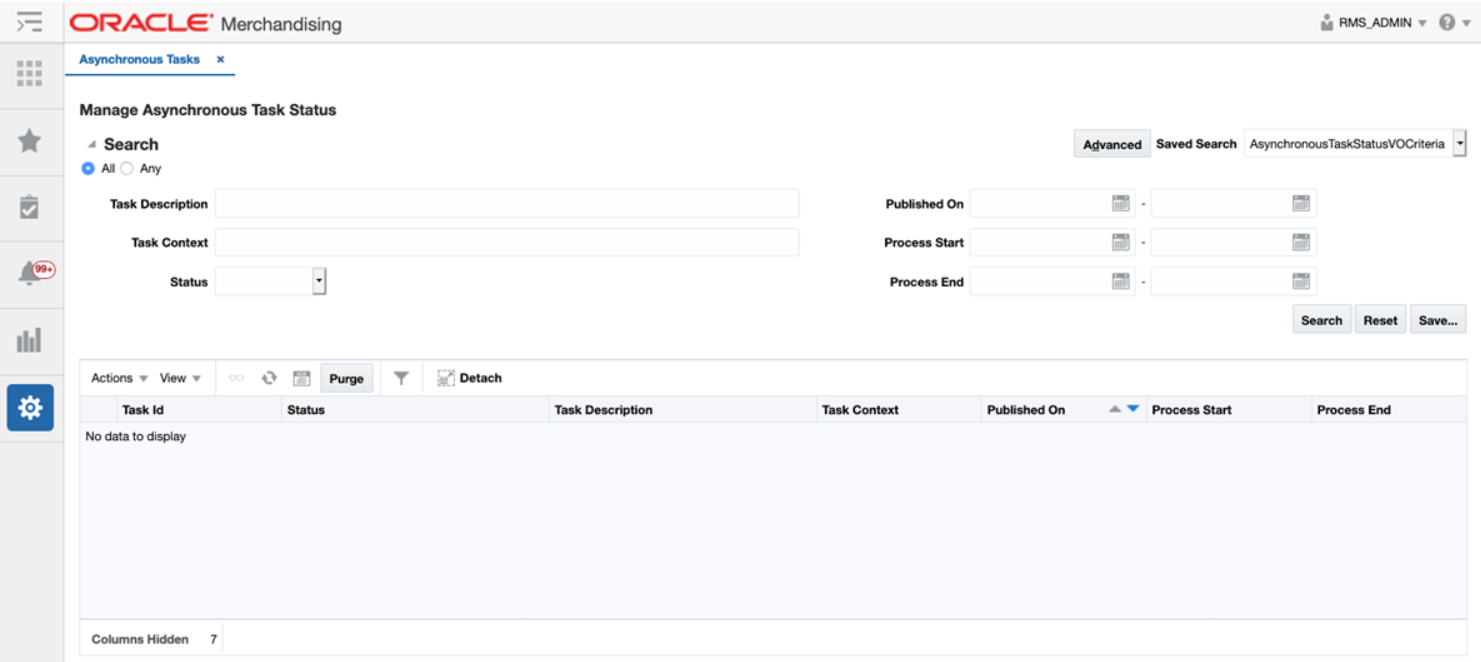Click the Purge button
Screen dimensions: 1481x662
point(347,378)
